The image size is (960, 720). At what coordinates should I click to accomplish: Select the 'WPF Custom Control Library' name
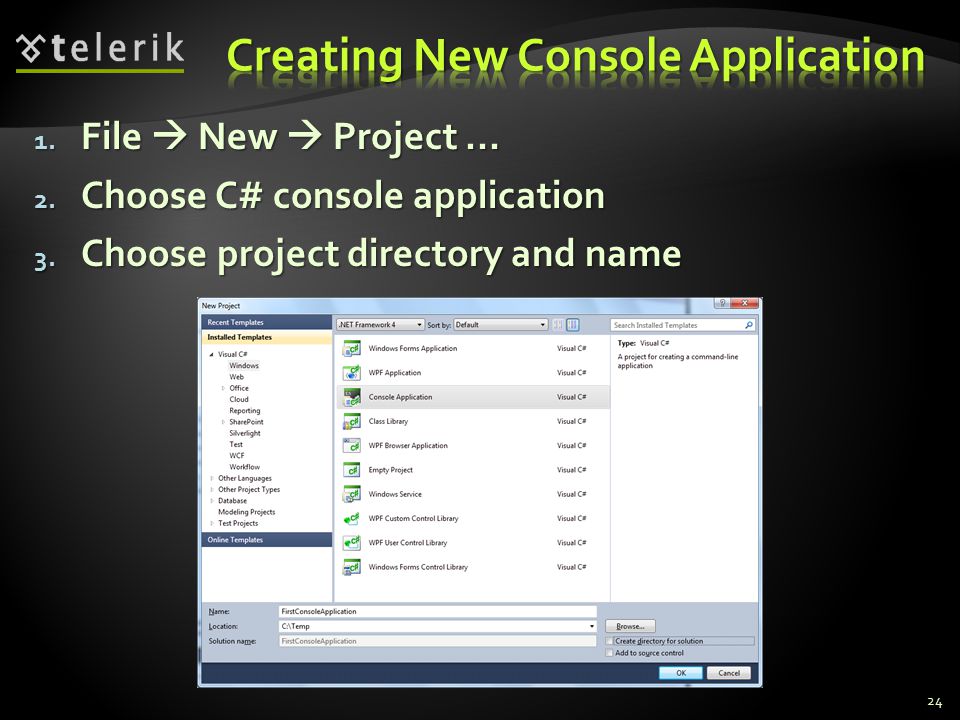click(x=413, y=519)
